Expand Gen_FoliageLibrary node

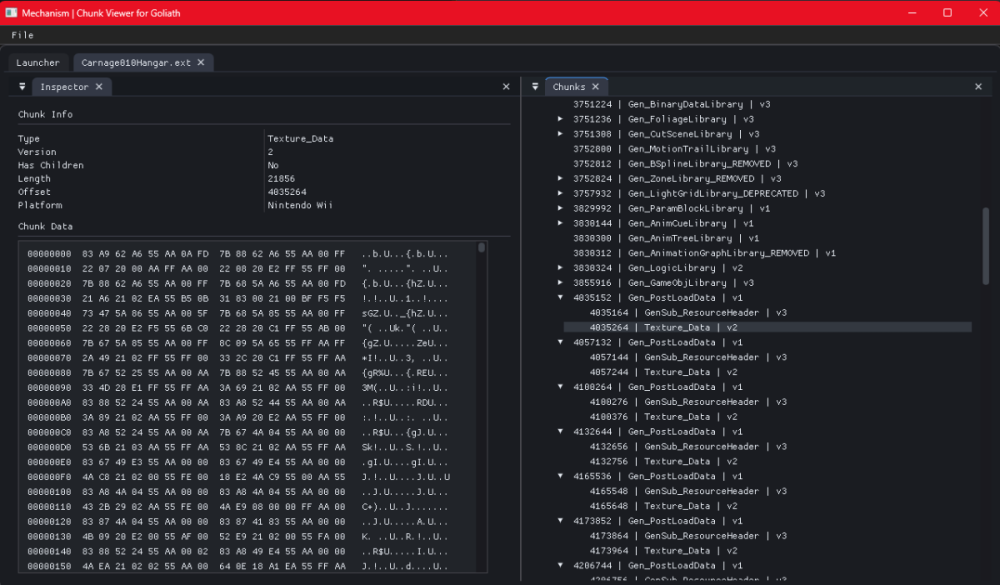click(561, 119)
